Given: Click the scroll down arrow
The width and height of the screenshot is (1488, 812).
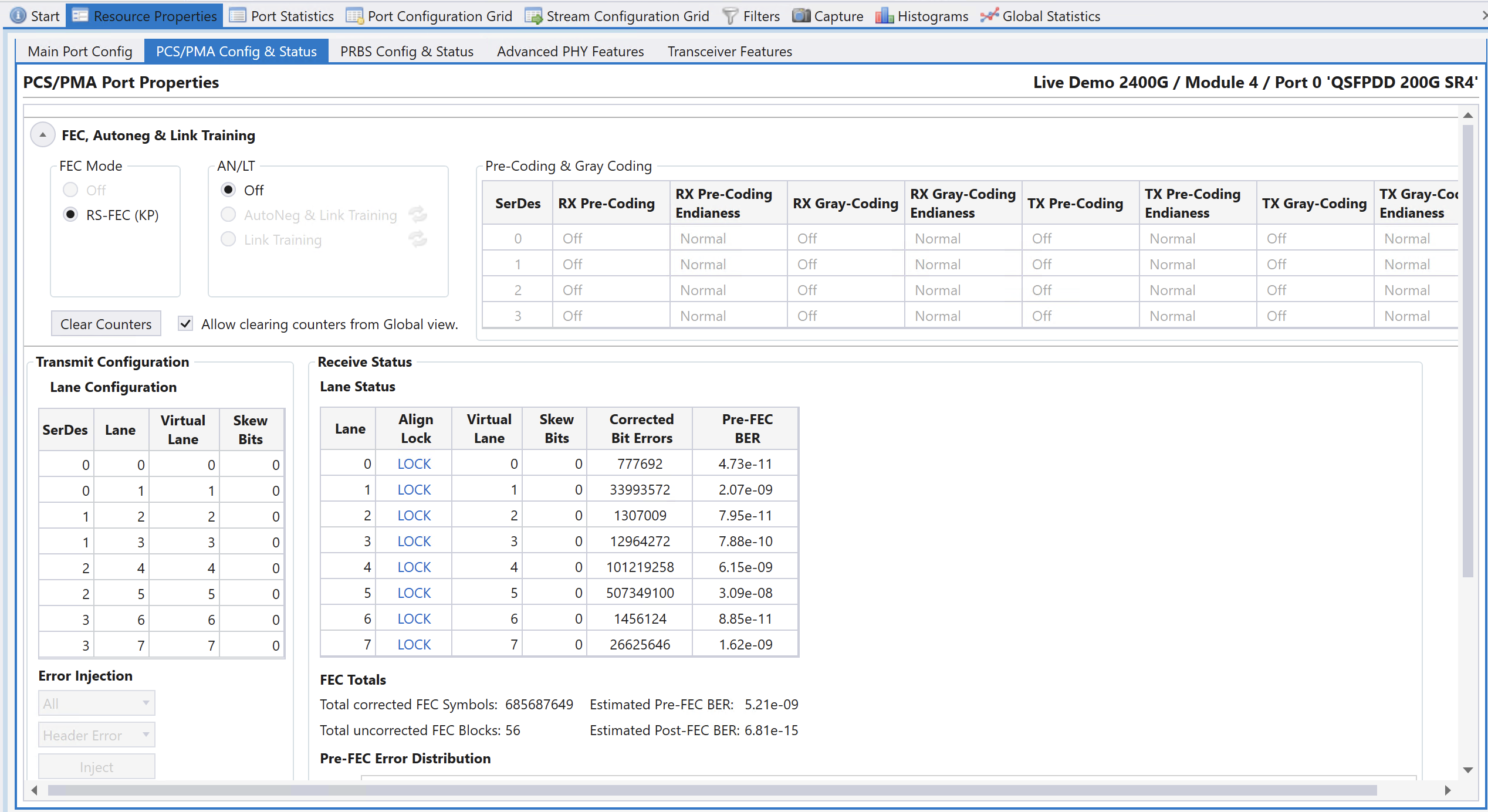Looking at the screenshot, I should pyautogui.click(x=1468, y=770).
